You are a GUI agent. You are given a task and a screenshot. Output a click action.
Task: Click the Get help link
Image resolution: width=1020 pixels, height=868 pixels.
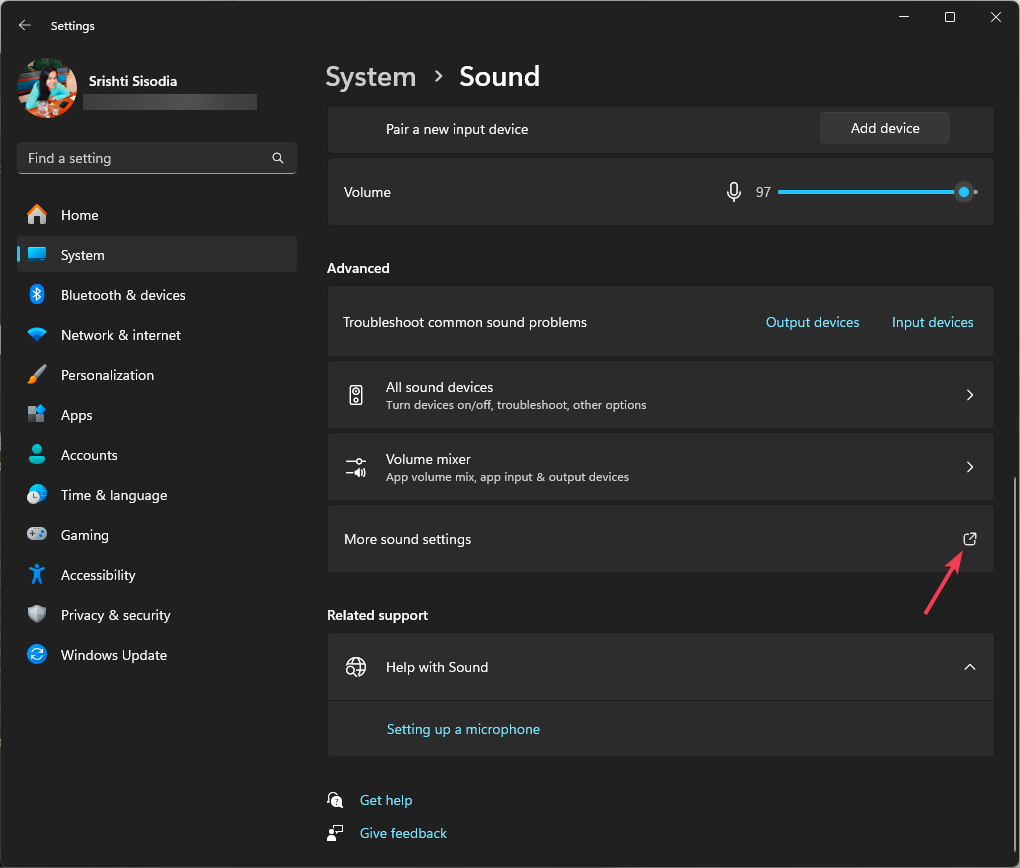tap(386, 800)
